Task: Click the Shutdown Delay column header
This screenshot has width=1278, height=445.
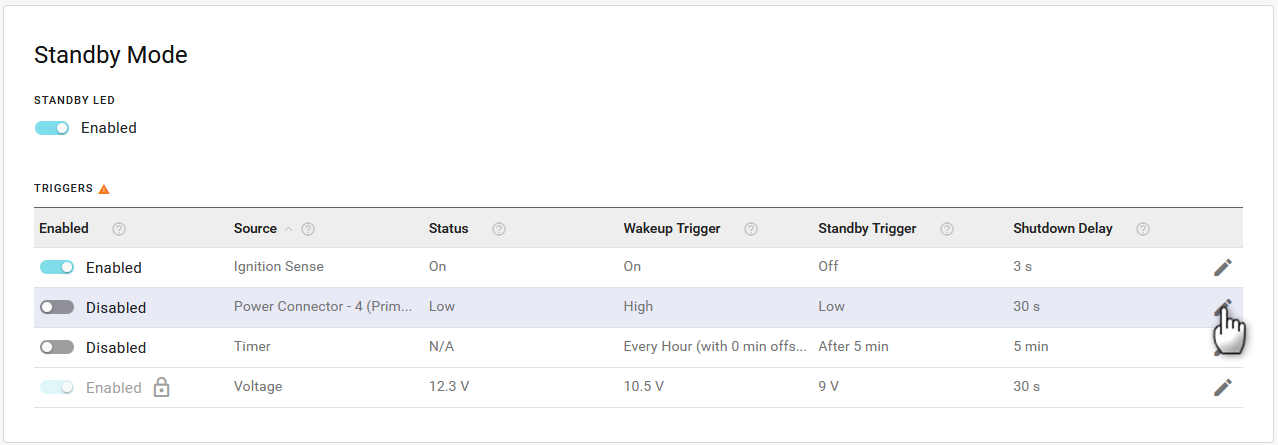Action: [1062, 228]
